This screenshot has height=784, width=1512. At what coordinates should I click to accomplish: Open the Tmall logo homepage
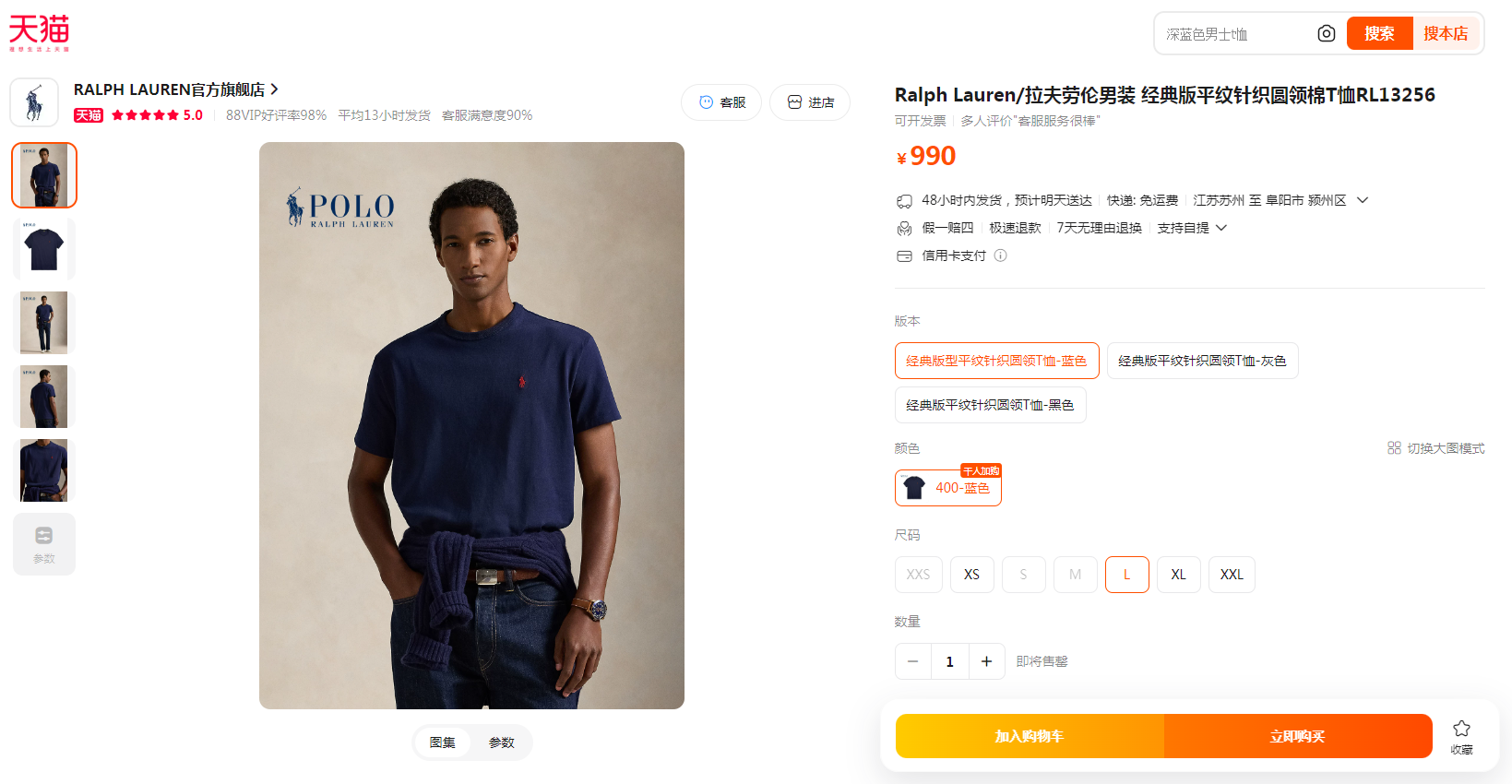tap(39, 32)
